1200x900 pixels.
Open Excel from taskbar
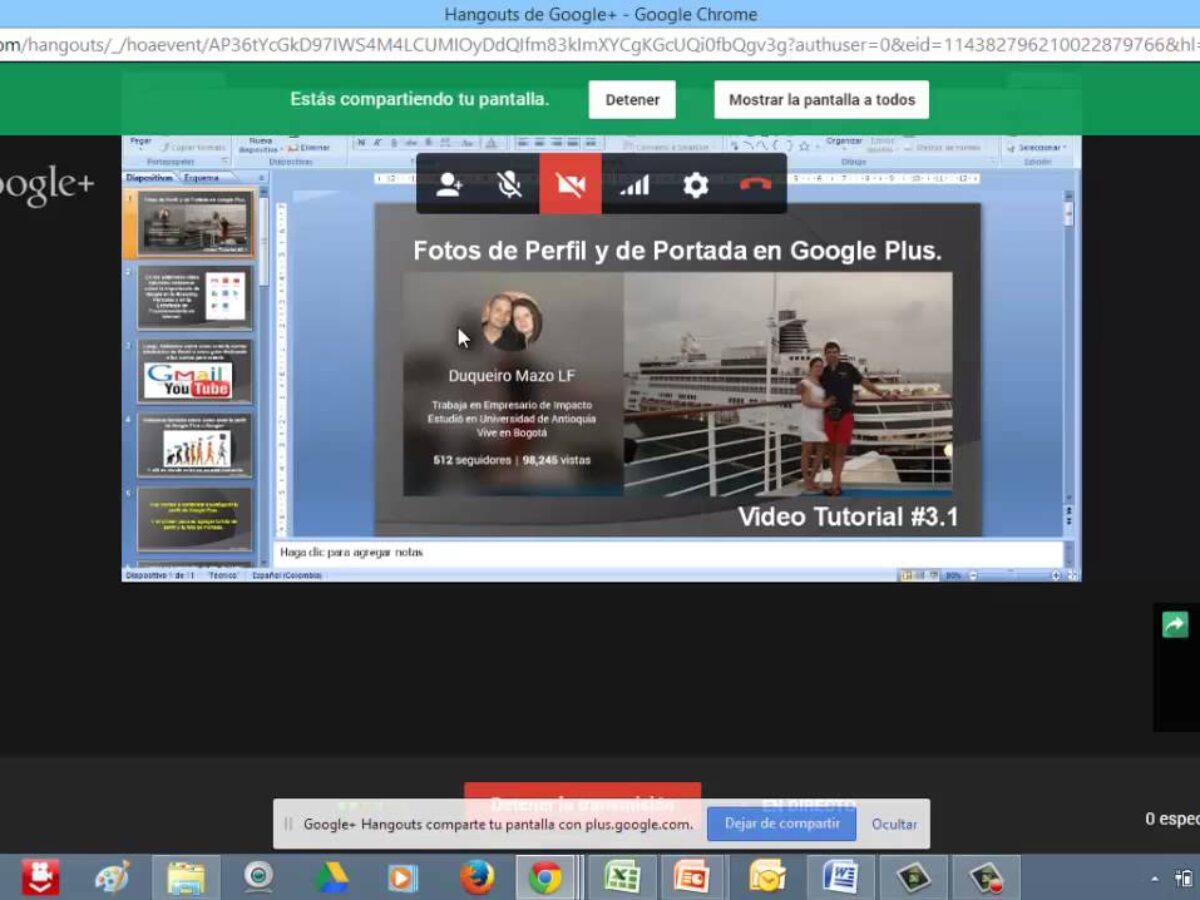coord(622,877)
